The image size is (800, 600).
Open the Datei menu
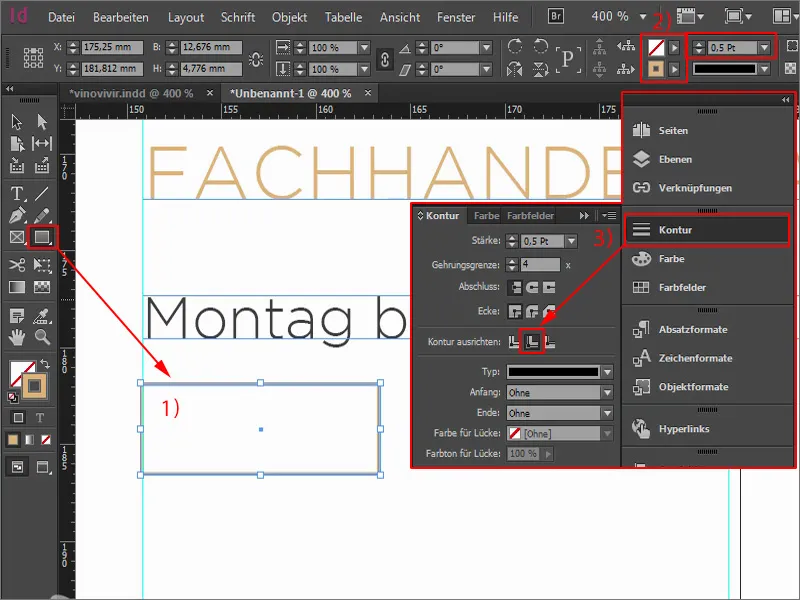(61, 17)
